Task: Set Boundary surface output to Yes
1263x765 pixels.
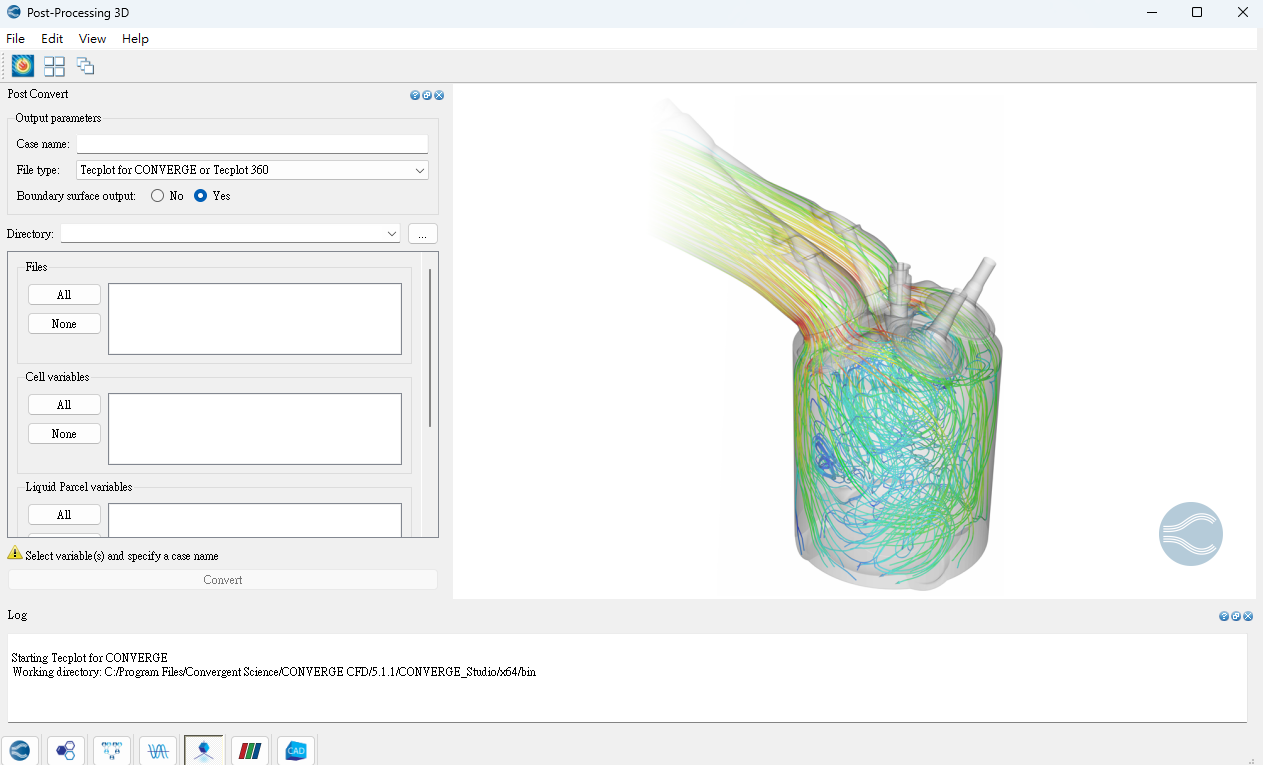Action: pyautogui.click(x=201, y=196)
